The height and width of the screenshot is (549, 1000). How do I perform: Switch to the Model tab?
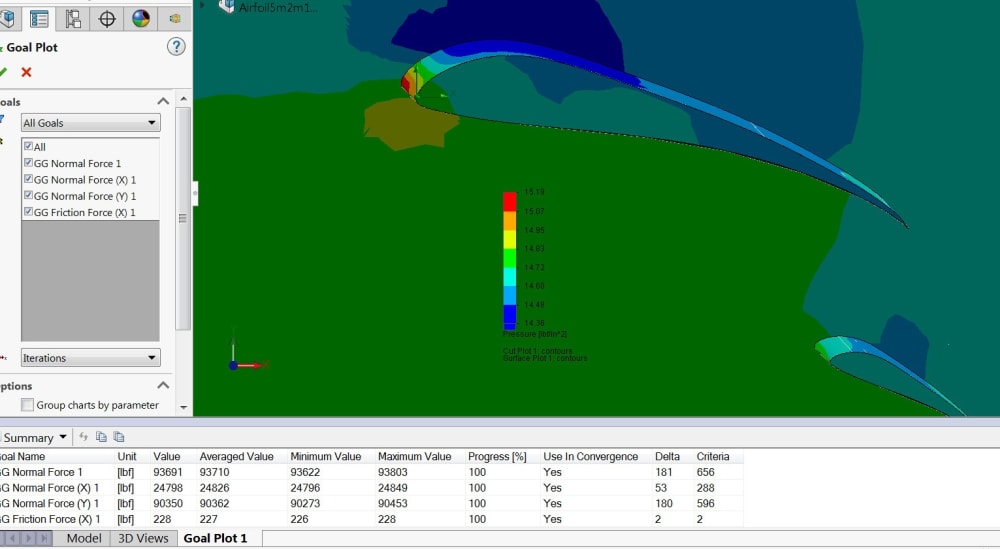tap(84, 538)
